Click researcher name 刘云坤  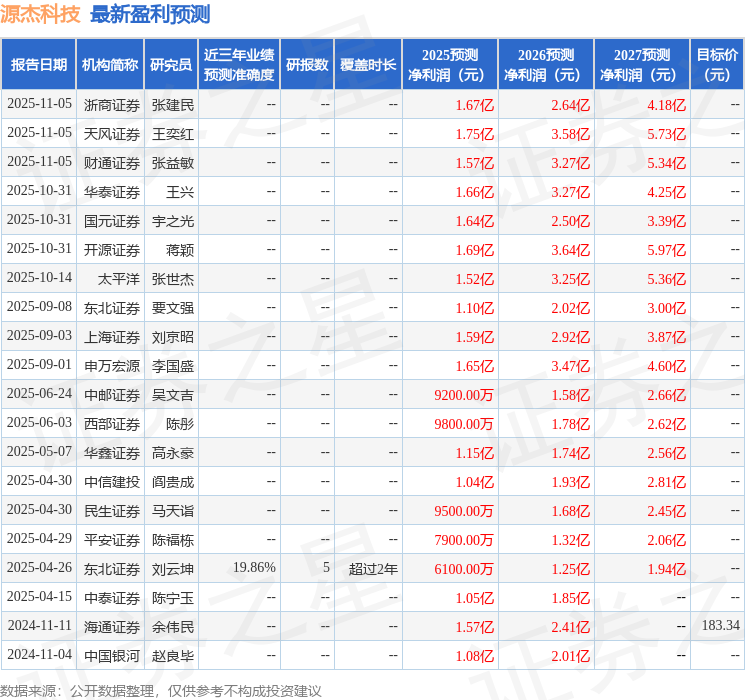(173, 569)
